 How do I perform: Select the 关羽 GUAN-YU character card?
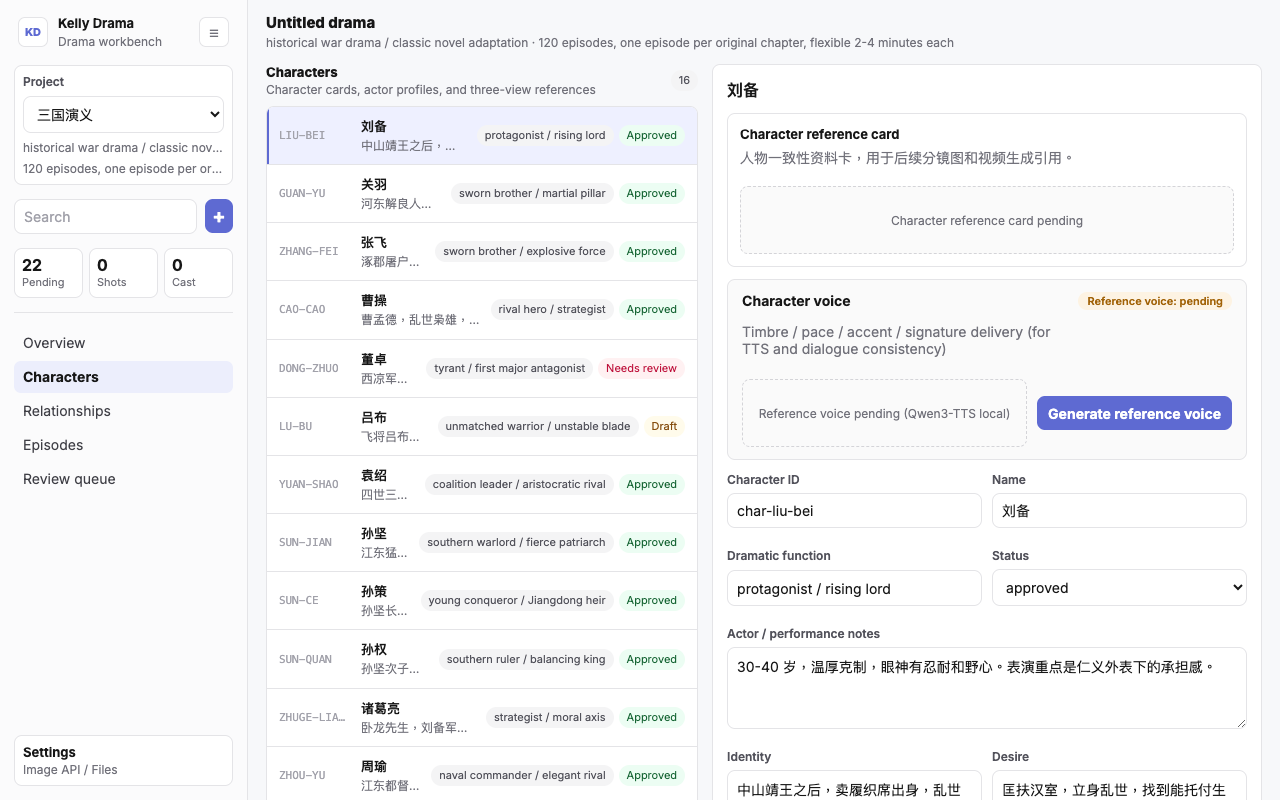point(482,194)
